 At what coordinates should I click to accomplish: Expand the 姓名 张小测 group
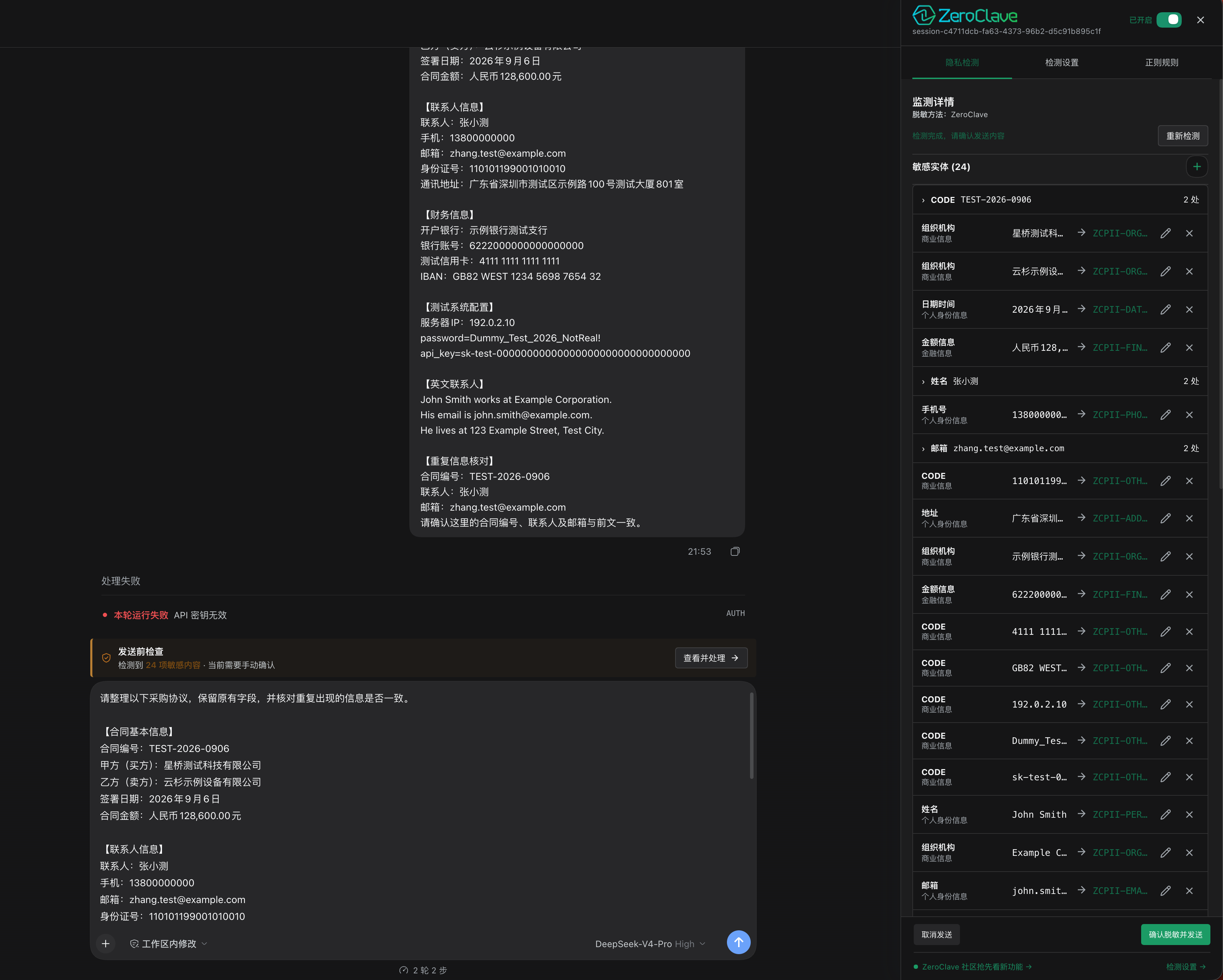pyautogui.click(x=1060, y=381)
